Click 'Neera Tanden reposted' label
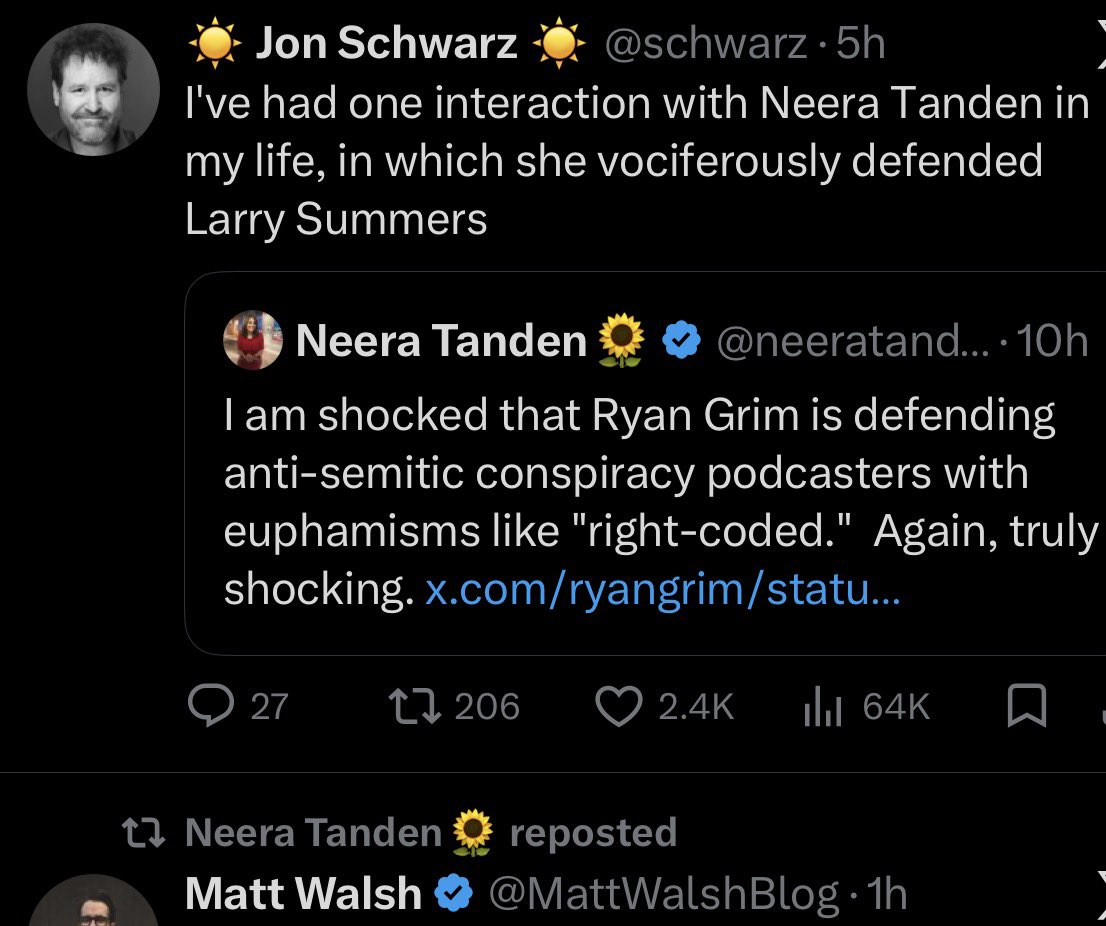This screenshot has width=1106, height=926. click(x=430, y=833)
